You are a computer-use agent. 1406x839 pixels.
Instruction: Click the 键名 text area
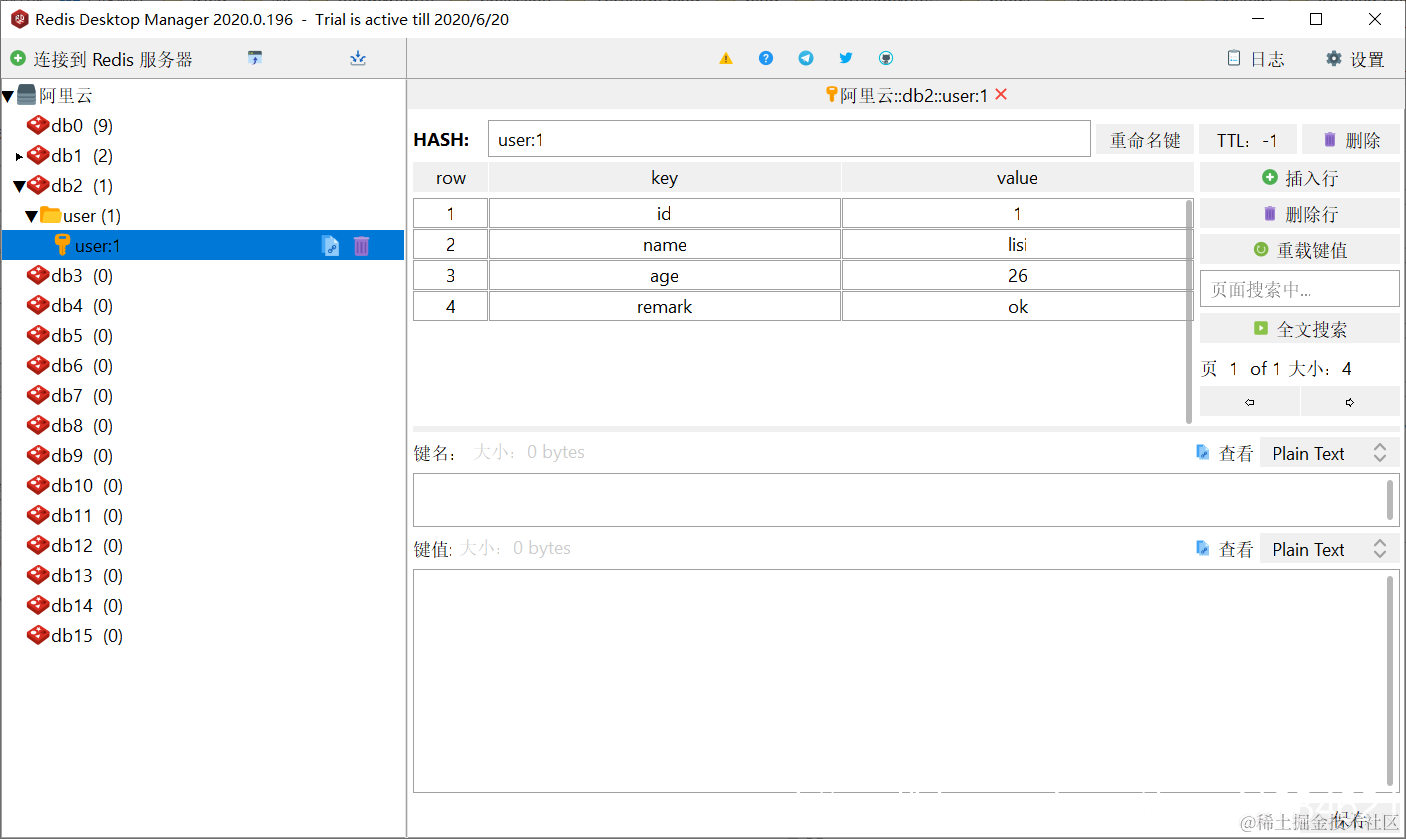click(905, 500)
